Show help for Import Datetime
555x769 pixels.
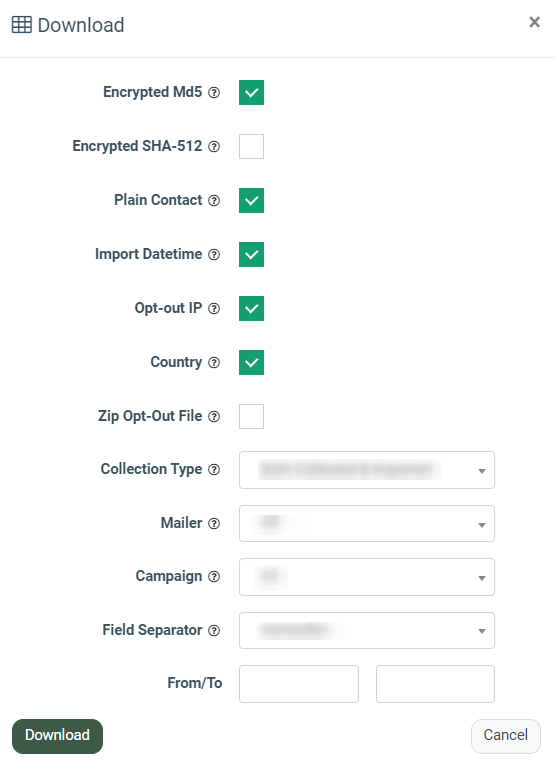214,255
